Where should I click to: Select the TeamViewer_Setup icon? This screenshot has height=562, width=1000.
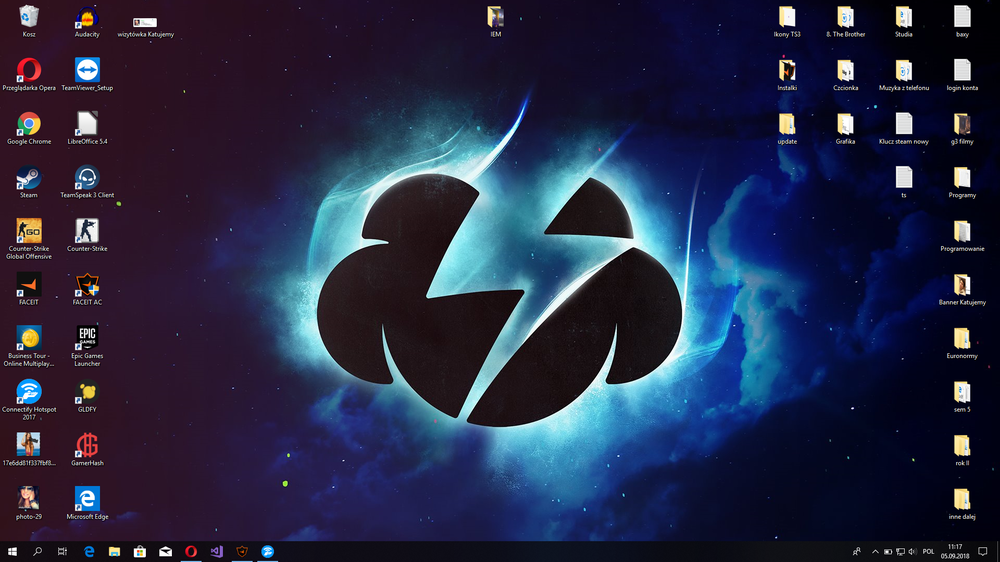pyautogui.click(x=87, y=75)
